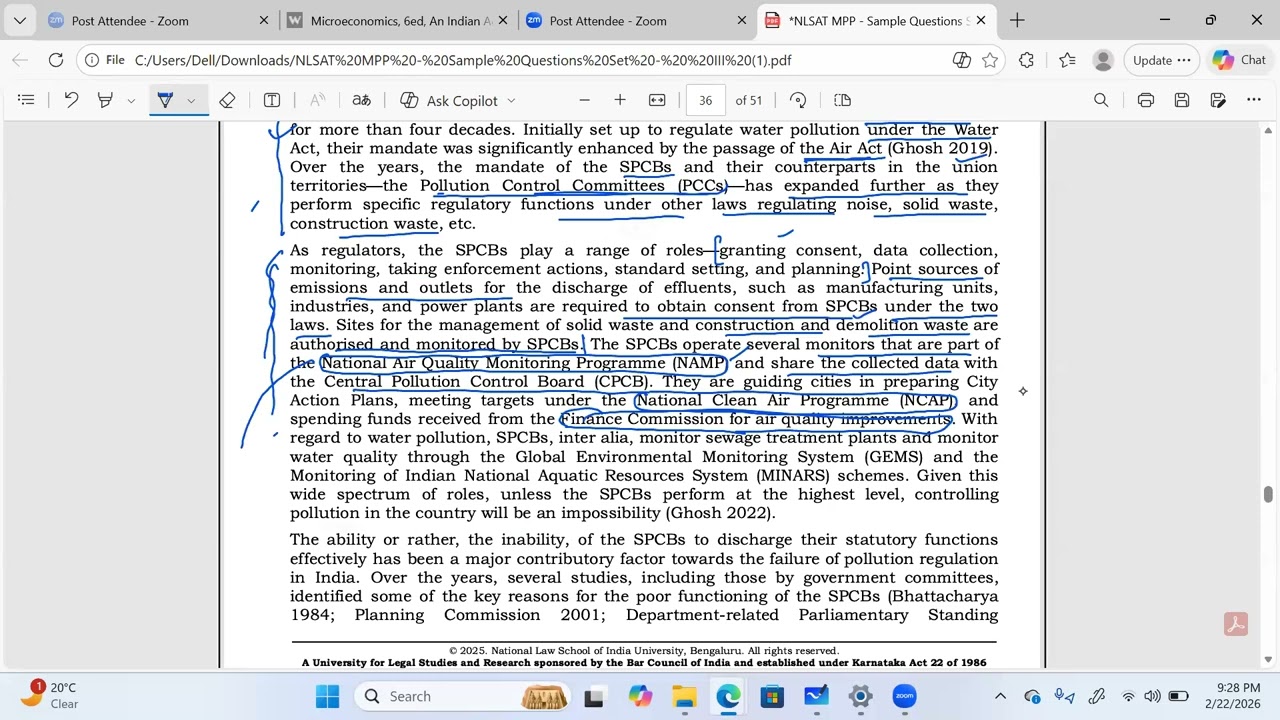Click the scrollbar down arrow

[x=1269, y=659]
